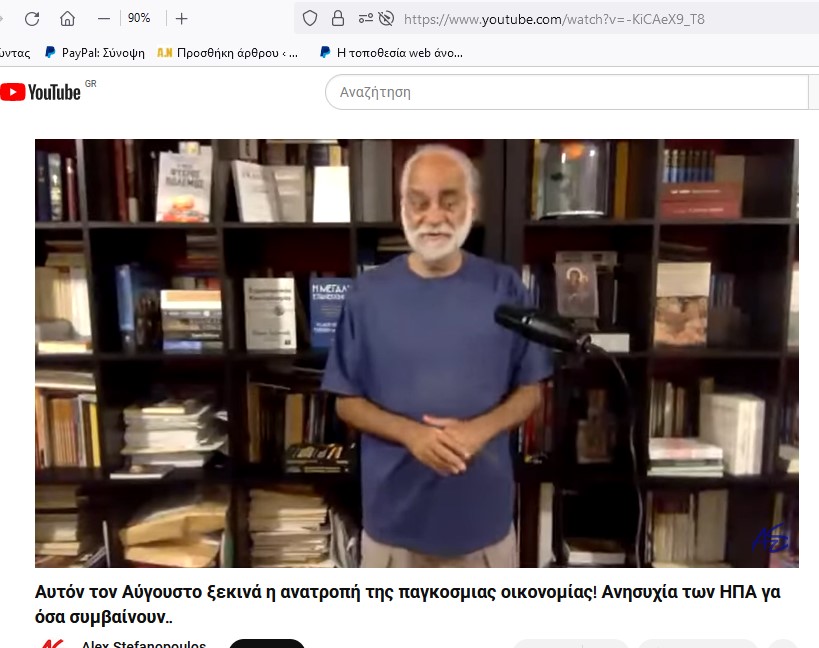The width and height of the screenshot is (819, 648).
Task: Go to the browser home page icon
Action: [67, 19]
